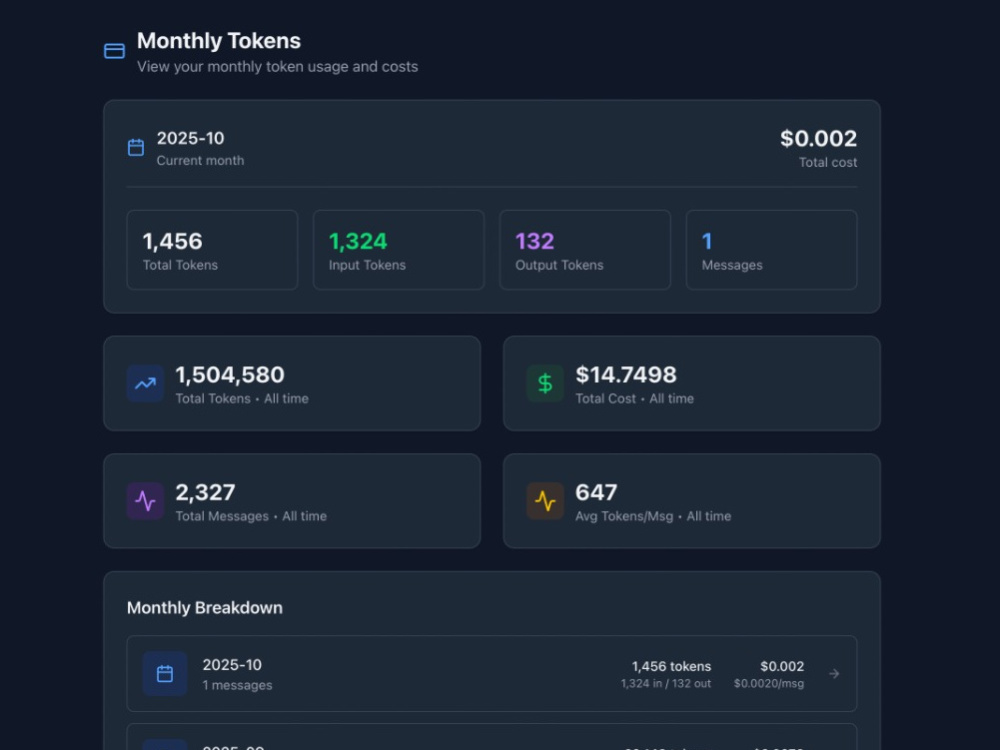Click the green dollar sign icon
Image resolution: width=1000 pixels, height=750 pixels.
(x=545, y=383)
